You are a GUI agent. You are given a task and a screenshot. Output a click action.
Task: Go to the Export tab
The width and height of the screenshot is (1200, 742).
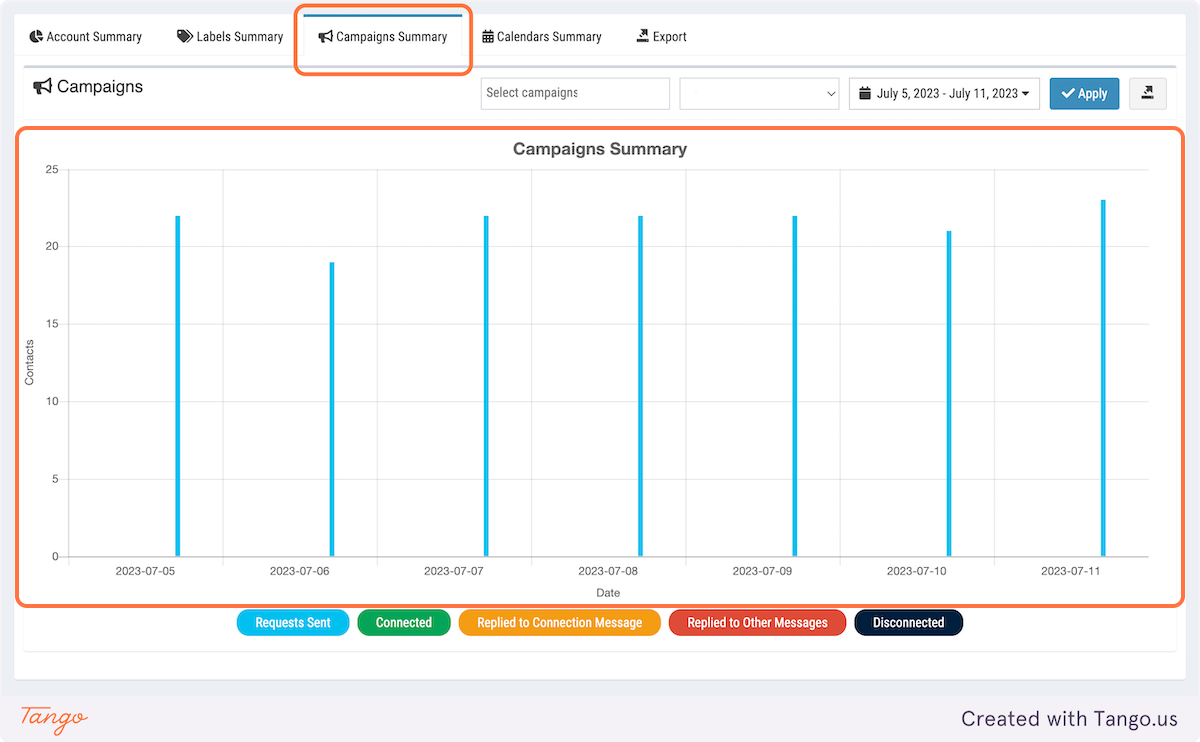pyautogui.click(x=661, y=36)
